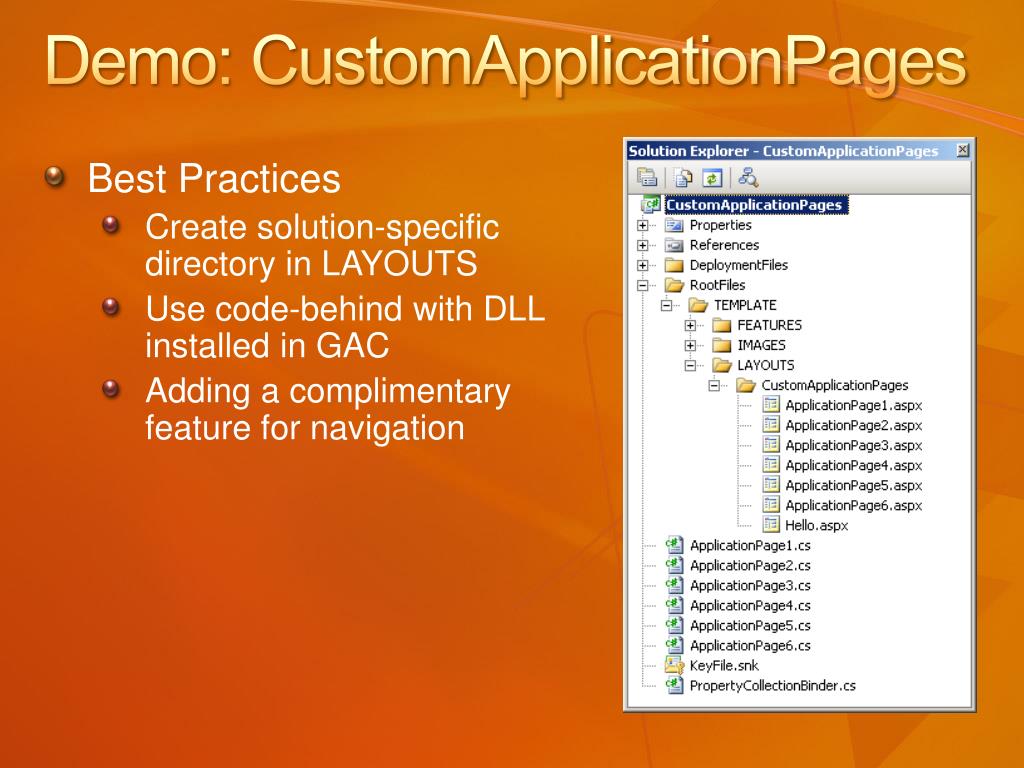Click the LAYOUTS folder icon
The width and height of the screenshot is (1024, 768).
722,365
